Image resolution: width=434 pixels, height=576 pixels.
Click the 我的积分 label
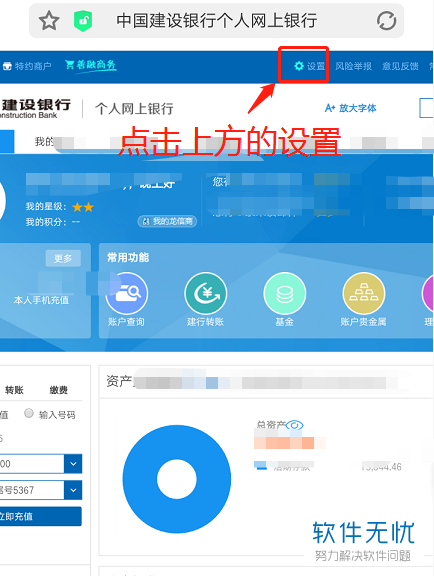pyautogui.click(x=46, y=222)
